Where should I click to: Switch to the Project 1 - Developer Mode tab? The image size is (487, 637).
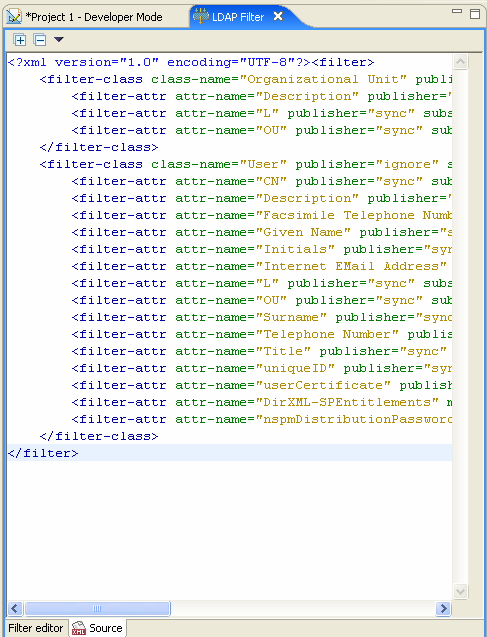tap(86, 17)
